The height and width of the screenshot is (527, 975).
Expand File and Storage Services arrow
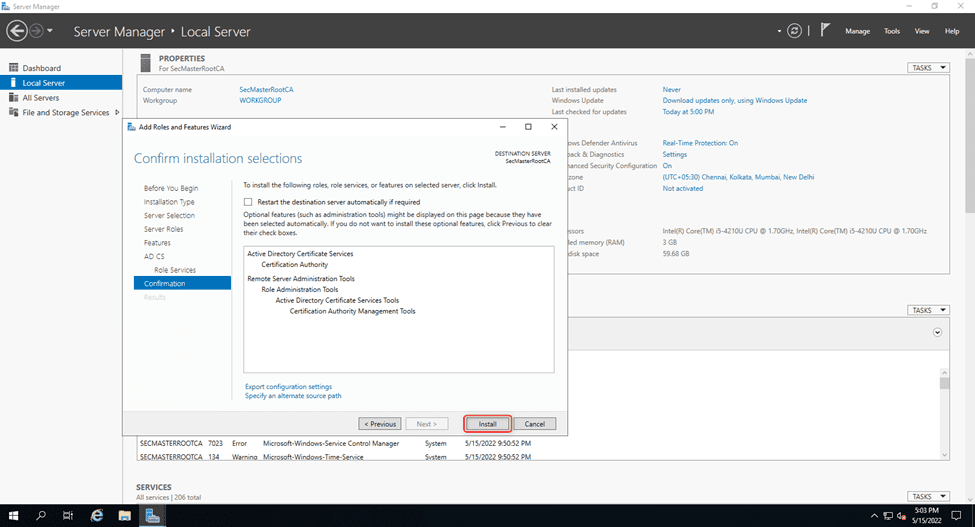pos(117,112)
